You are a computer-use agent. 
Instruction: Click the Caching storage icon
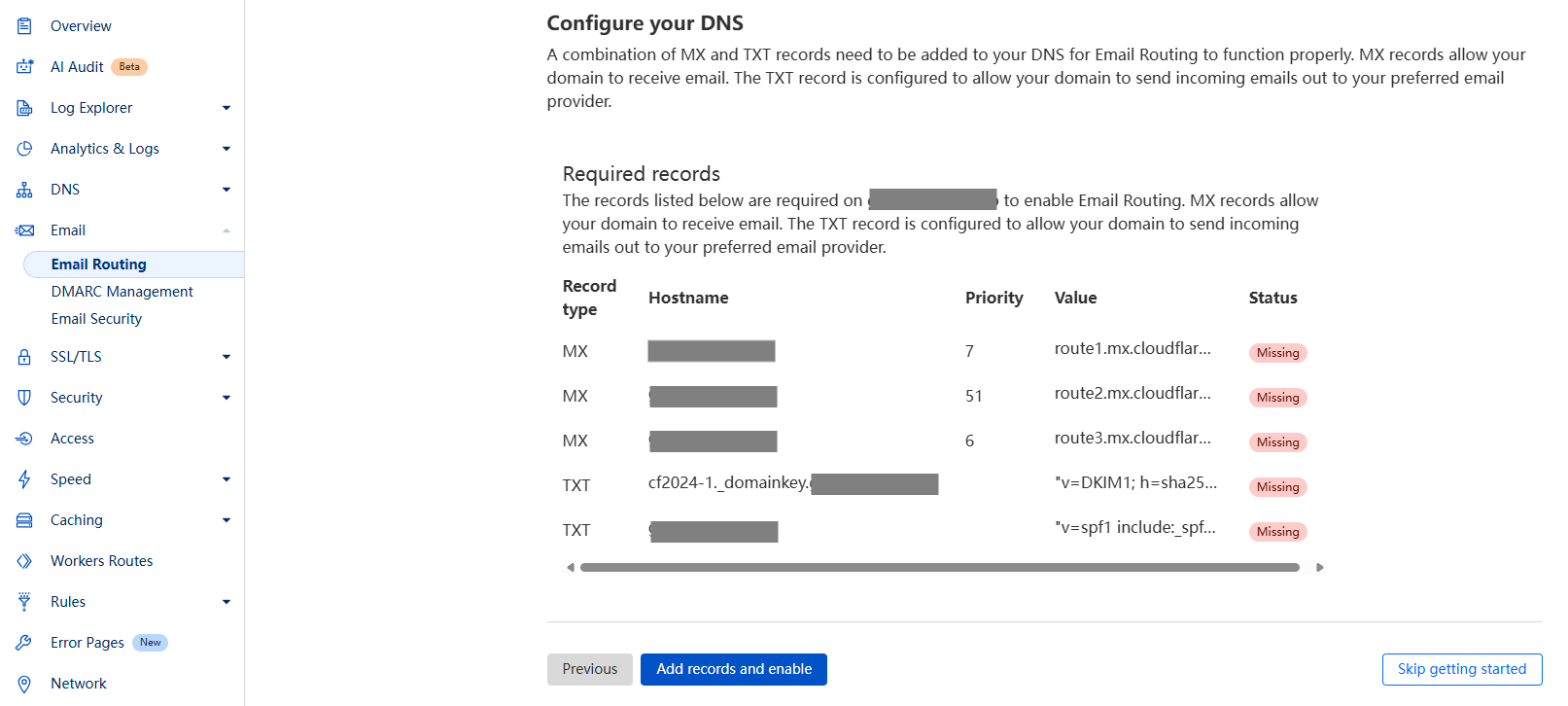click(24, 520)
